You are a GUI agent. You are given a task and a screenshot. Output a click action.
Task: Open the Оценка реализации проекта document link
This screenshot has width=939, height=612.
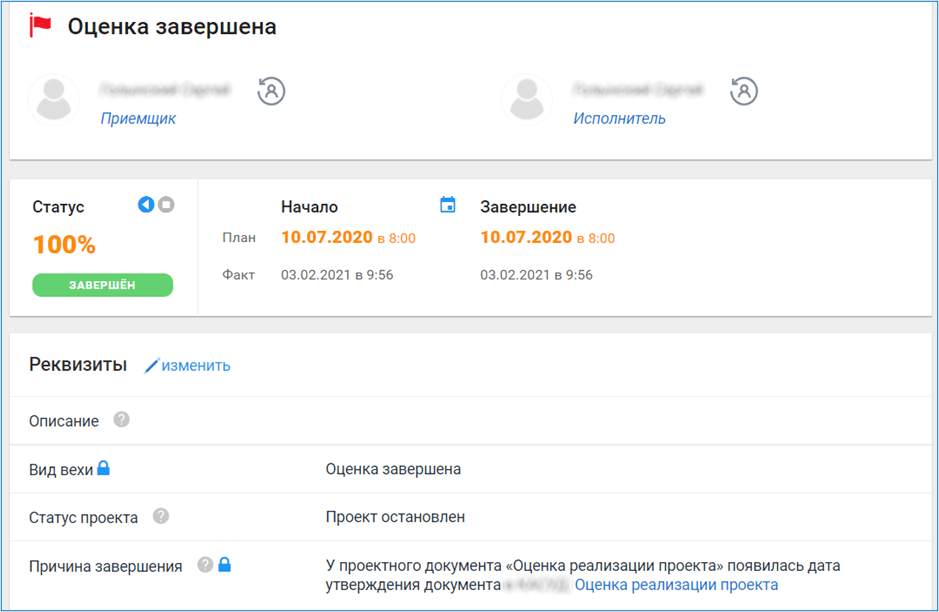(x=676, y=585)
